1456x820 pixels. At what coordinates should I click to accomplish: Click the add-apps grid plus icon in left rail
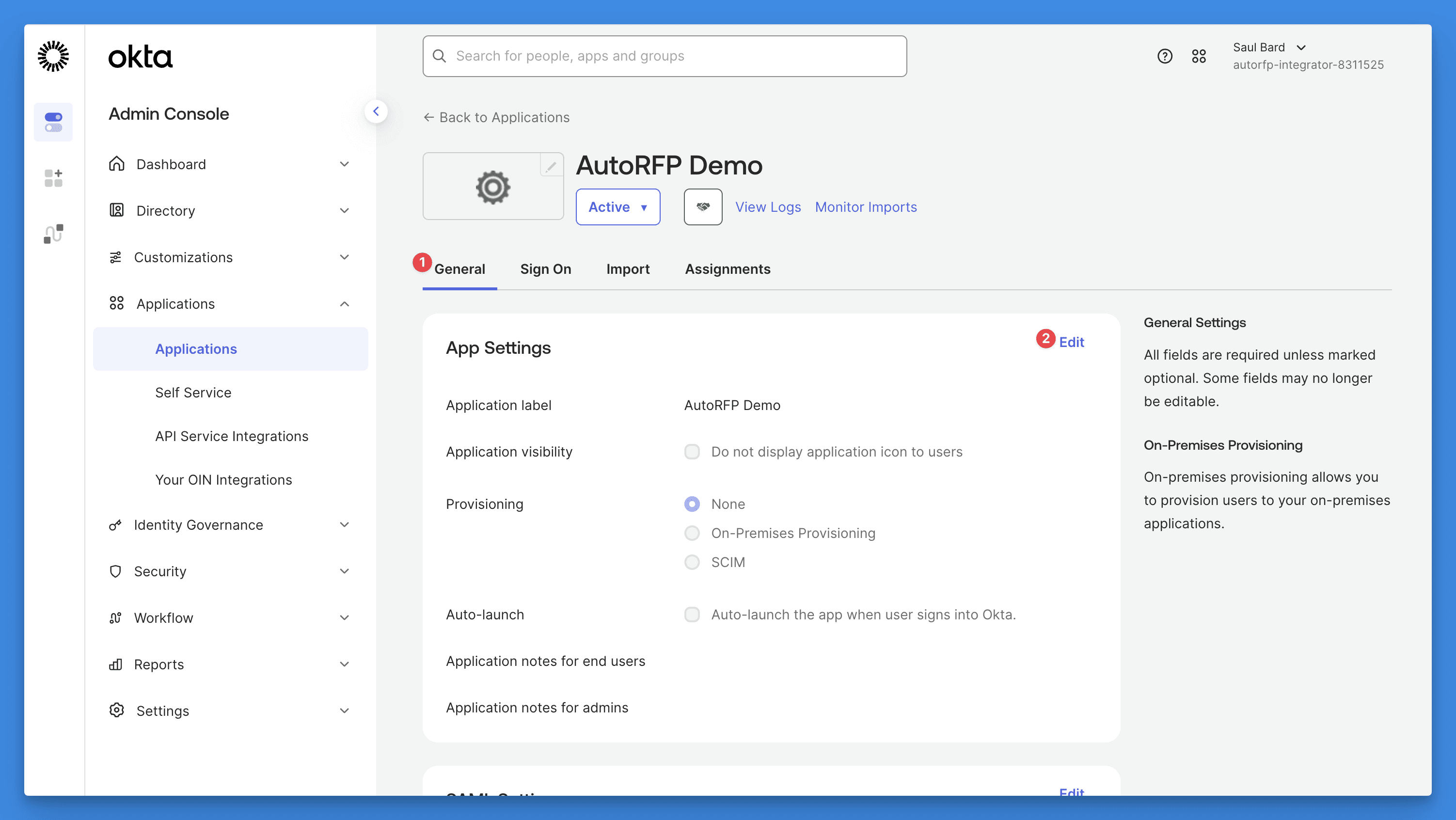[53, 178]
